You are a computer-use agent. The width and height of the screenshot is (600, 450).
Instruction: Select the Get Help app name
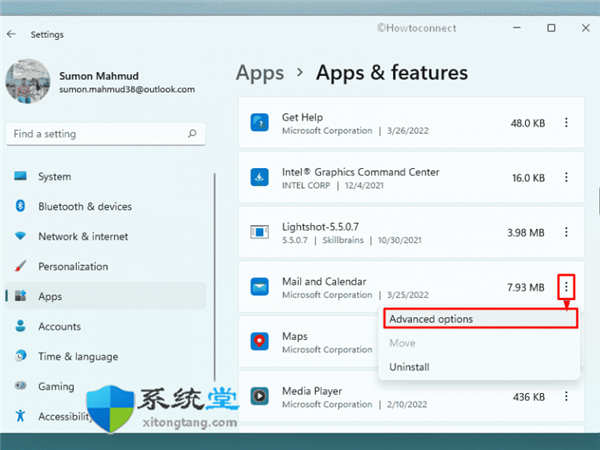(302, 117)
